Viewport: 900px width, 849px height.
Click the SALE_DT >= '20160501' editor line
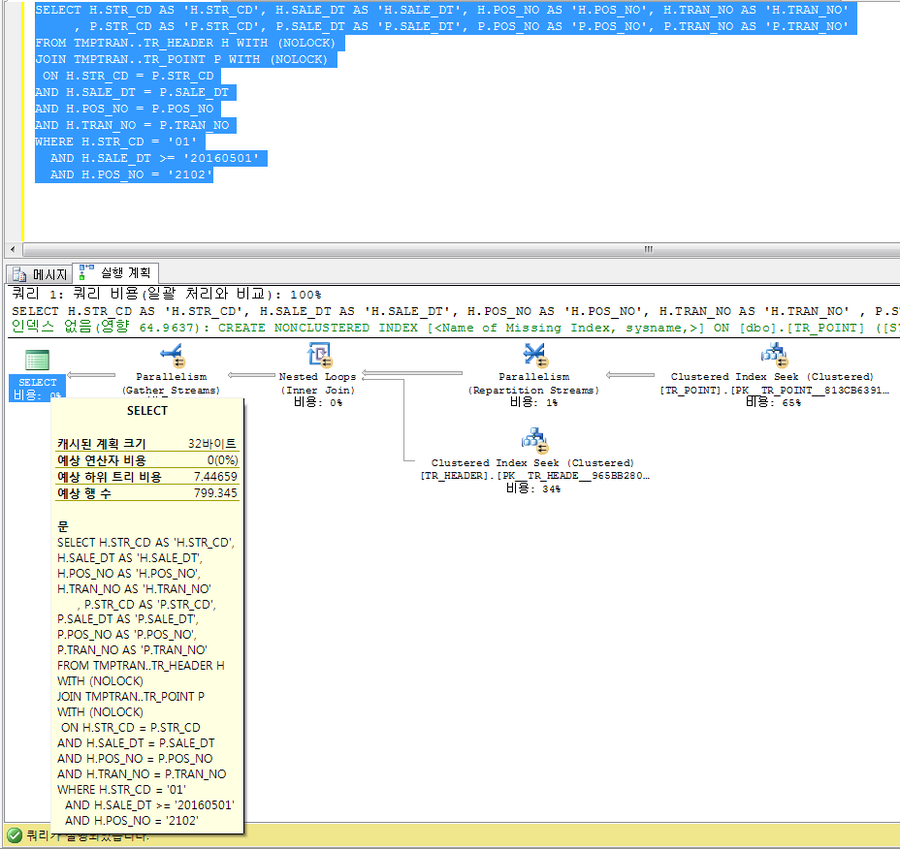pyautogui.click(x=154, y=158)
